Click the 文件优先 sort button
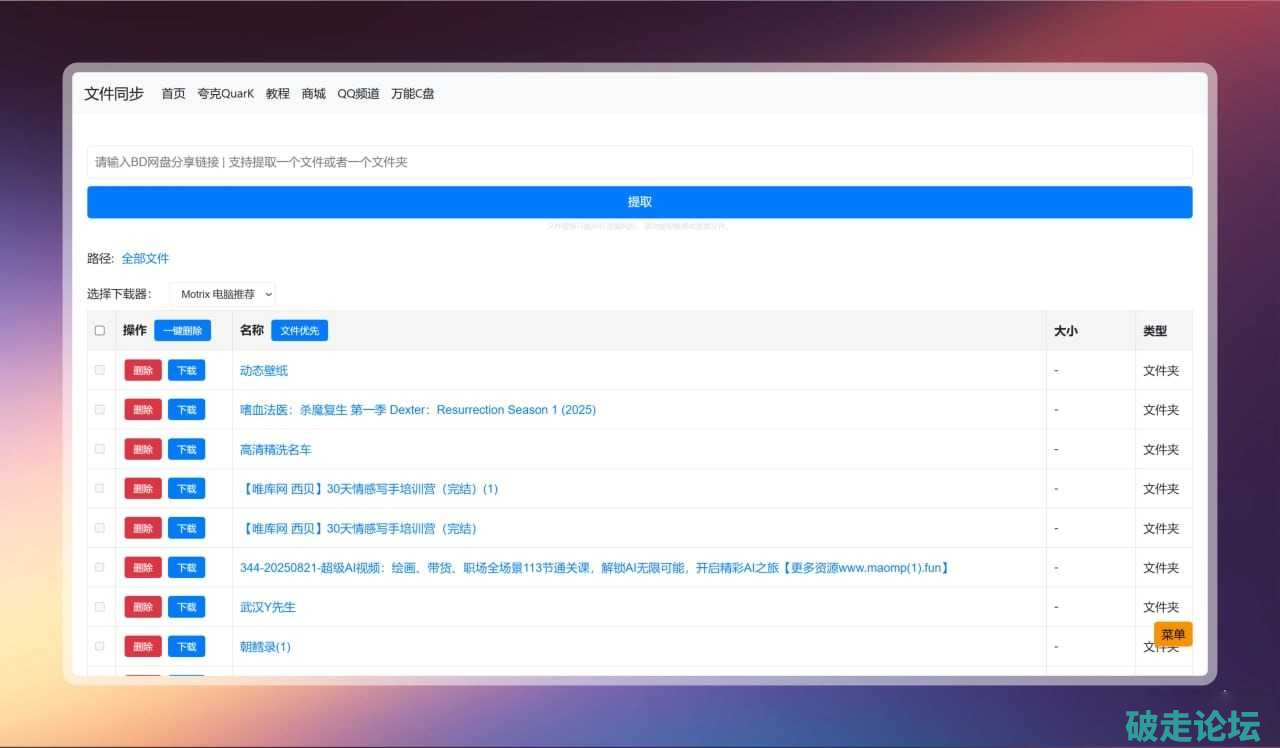The width and height of the screenshot is (1280, 748). click(299, 331)
